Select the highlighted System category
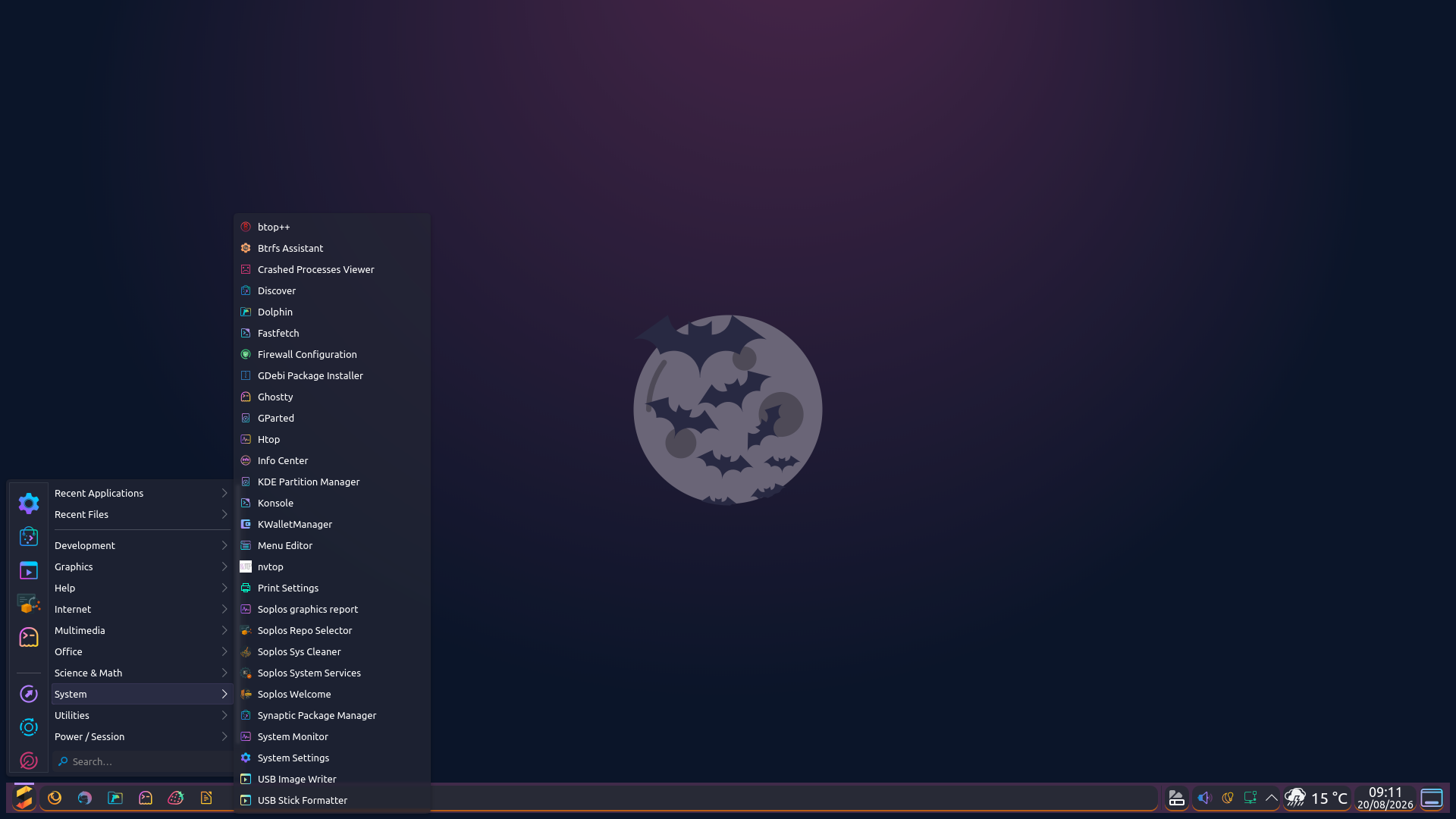 click(141, 694)
